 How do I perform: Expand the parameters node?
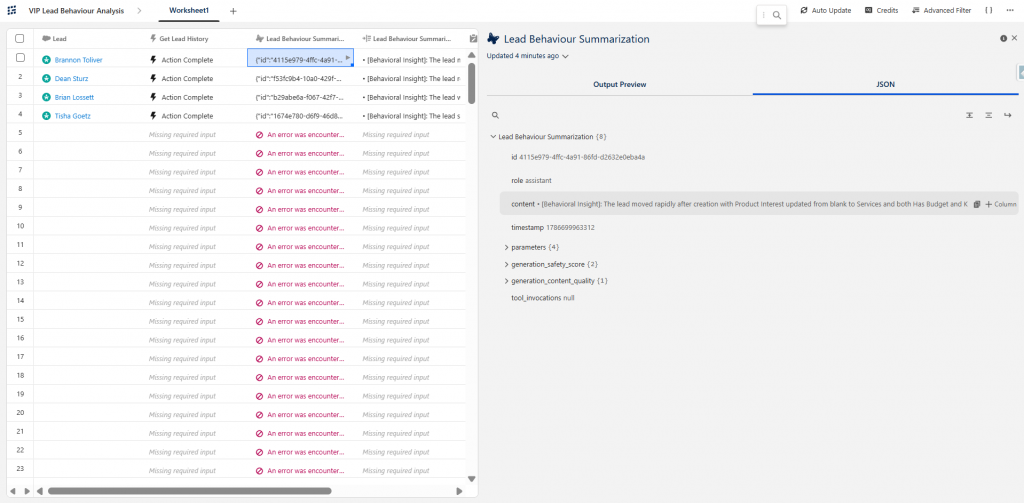pos(507,248)
